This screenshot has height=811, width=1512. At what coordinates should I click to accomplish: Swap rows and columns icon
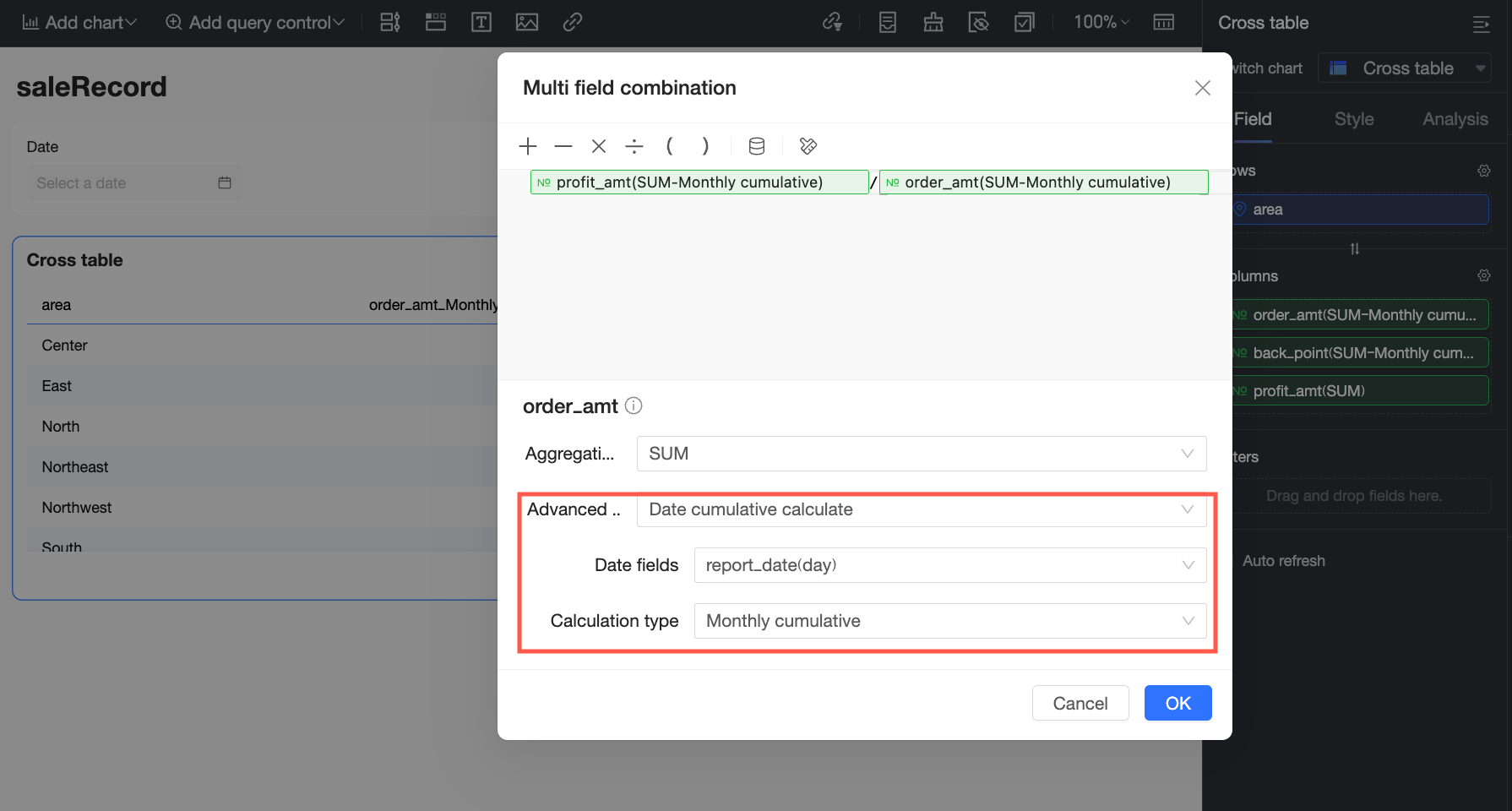coord(1355,248)
